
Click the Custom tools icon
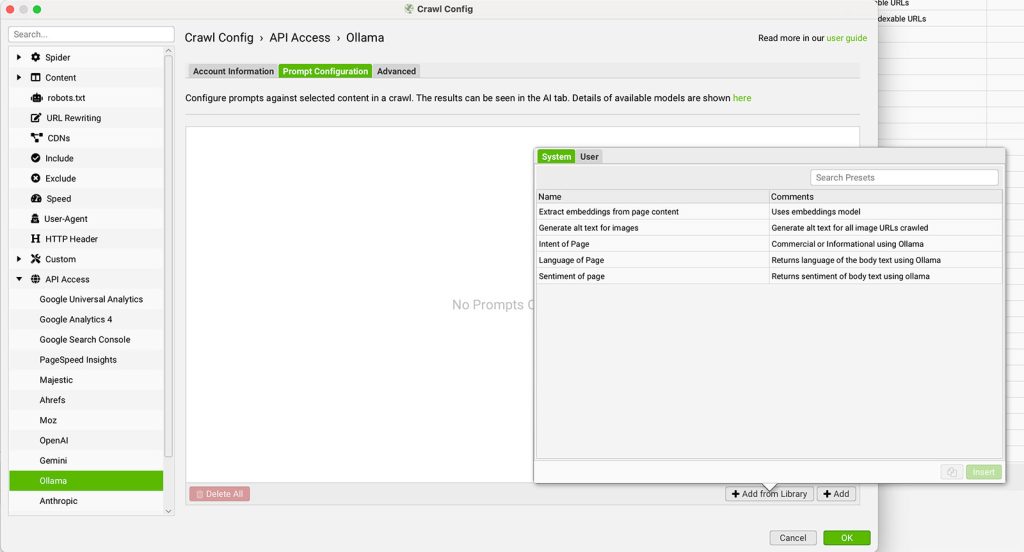(x=35, y=259)
